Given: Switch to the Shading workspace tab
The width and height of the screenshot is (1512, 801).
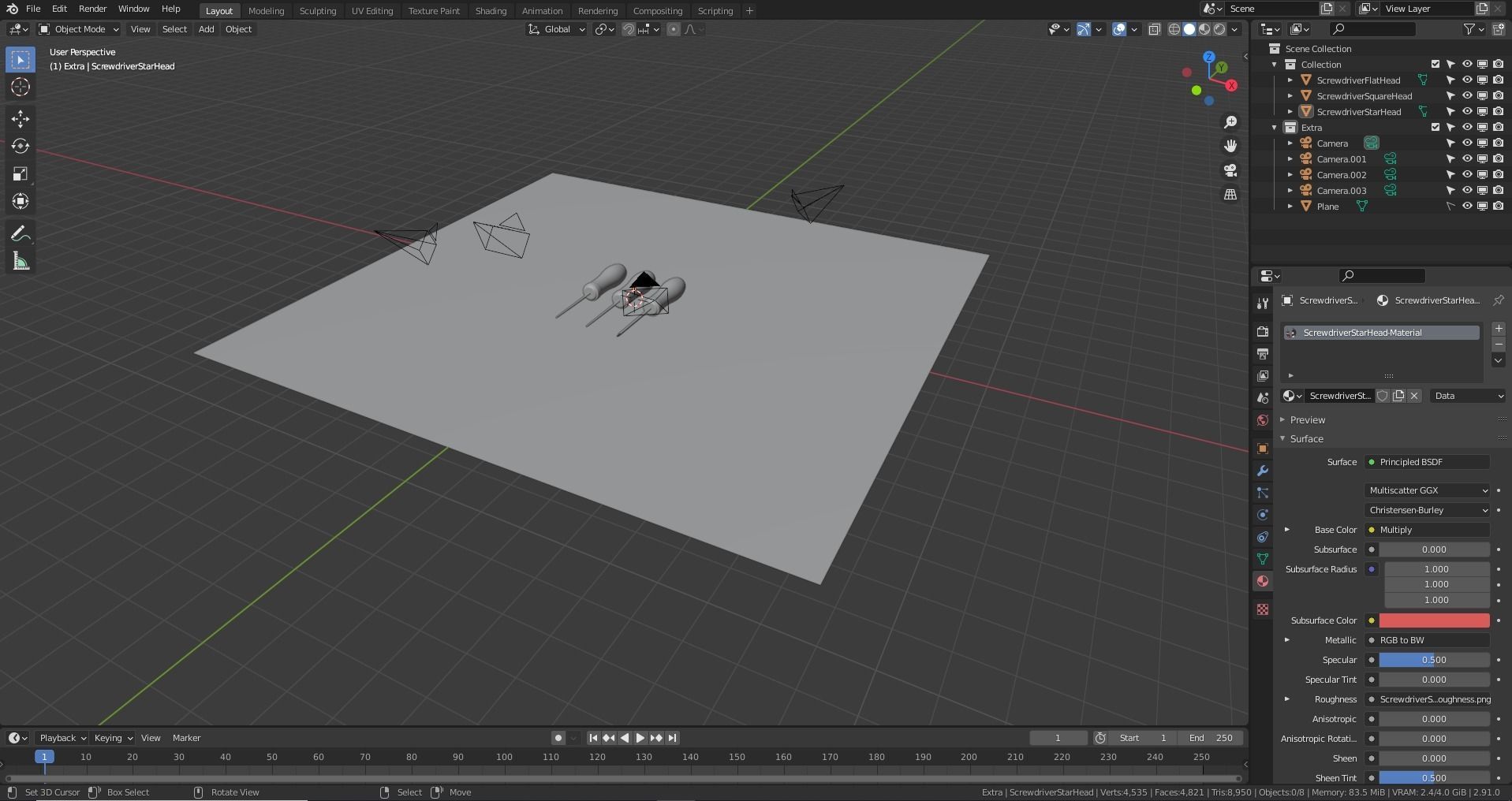Looking at the screenshot, I should pyautogui.click(x=491, y=11).
